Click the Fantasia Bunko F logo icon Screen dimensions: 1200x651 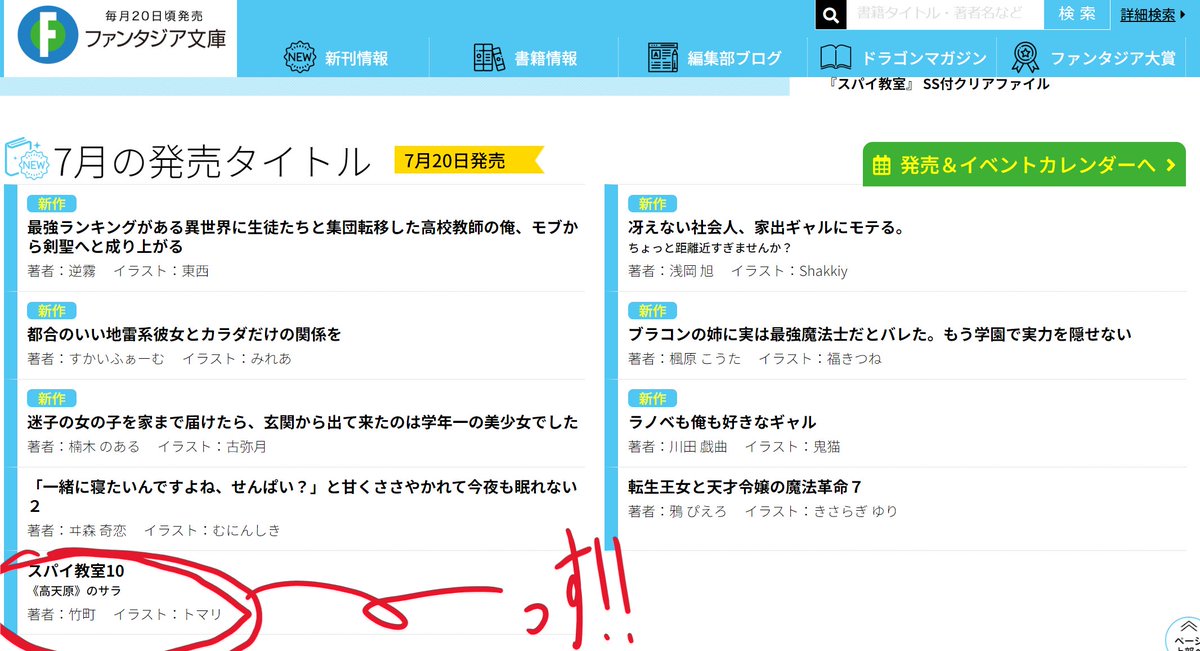coord(46,37)
